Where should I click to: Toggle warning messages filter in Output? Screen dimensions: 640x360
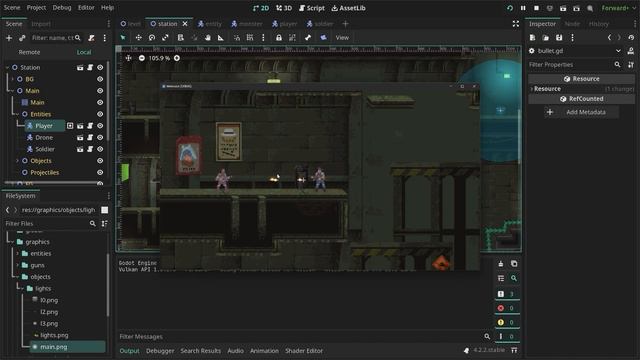(x=506, y=322)
